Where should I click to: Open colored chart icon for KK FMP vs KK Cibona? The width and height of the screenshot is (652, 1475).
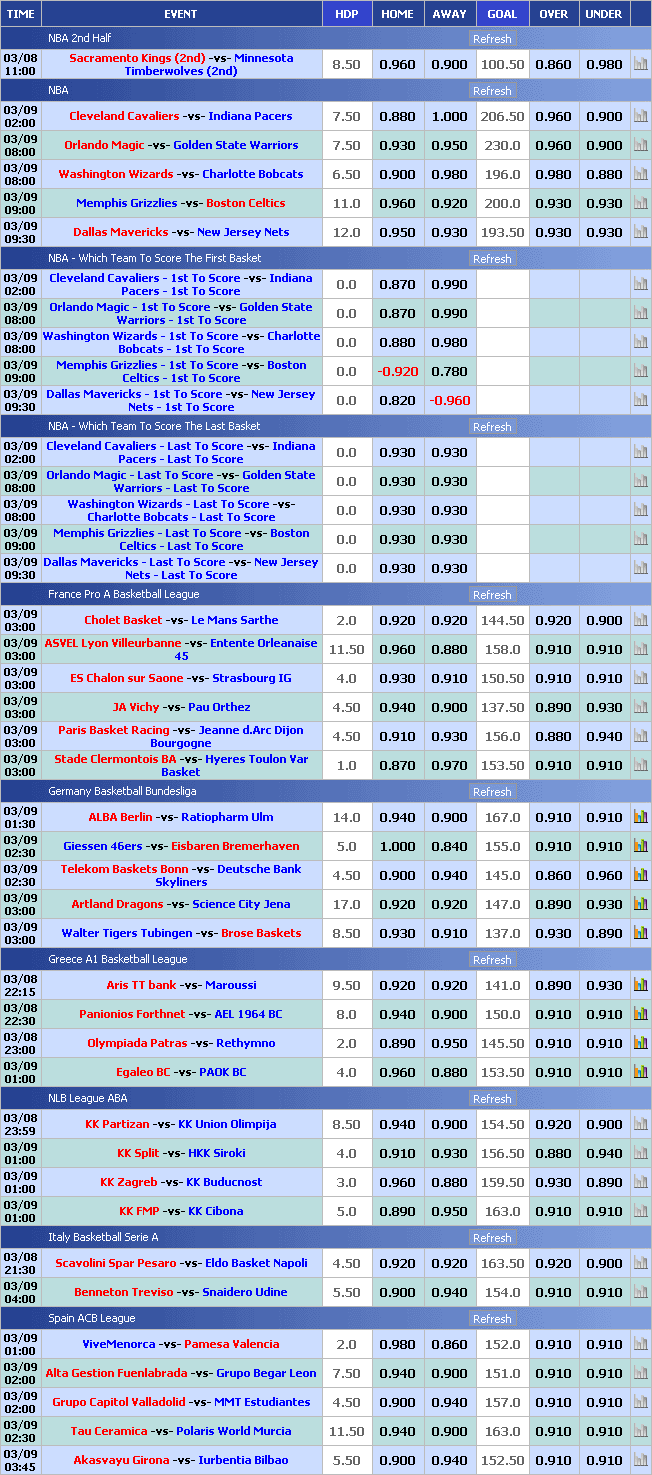pyautogui.click(x=641, y=1211)
